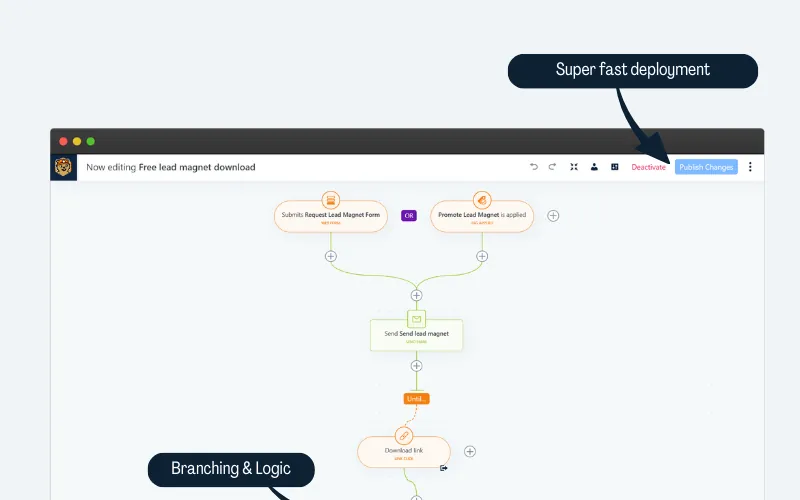The image size is (800, 500).
Task: Click exit icon on Download link node
Action: pos(443,468)
